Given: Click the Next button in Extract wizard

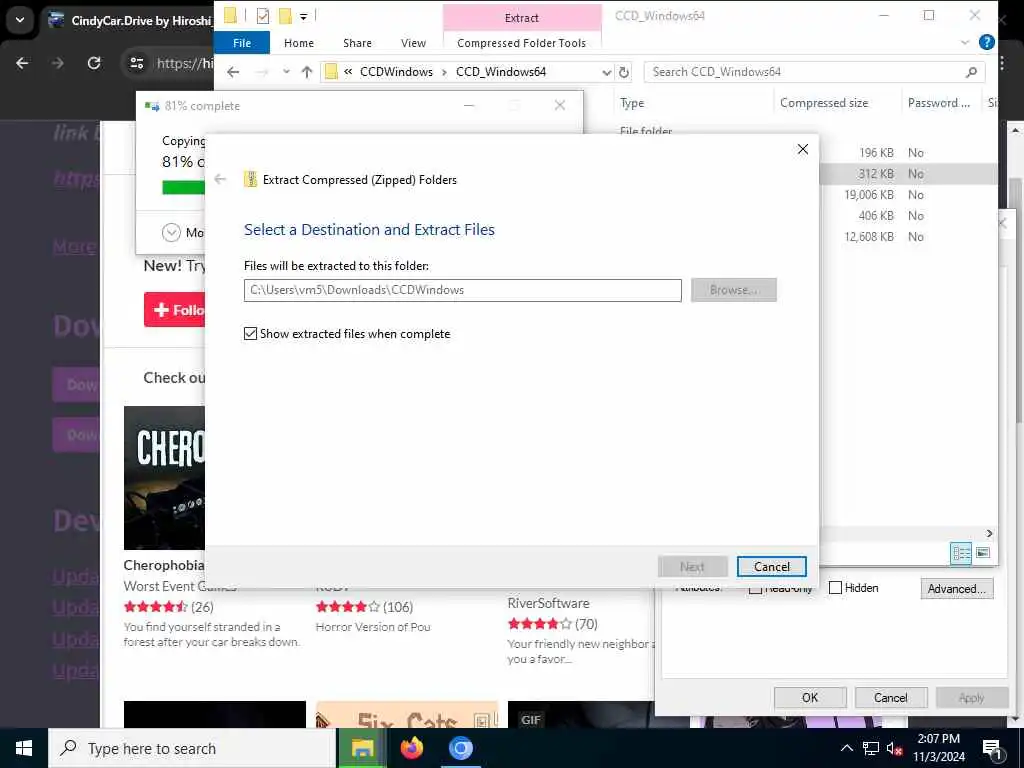Looking at the screenshot, I should click(x=692, y=567).
